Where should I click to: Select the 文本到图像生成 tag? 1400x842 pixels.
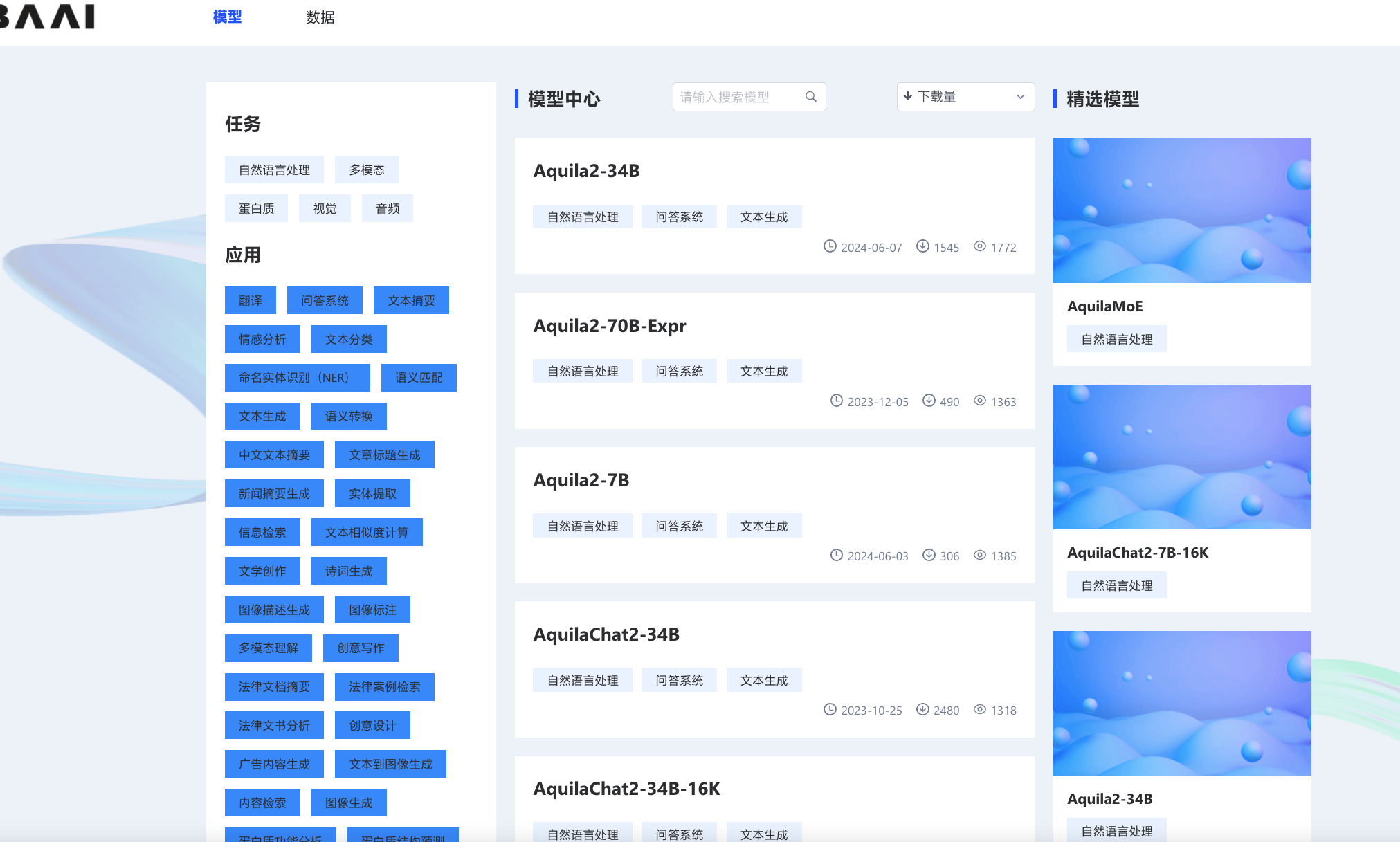[x=390, y=764]
